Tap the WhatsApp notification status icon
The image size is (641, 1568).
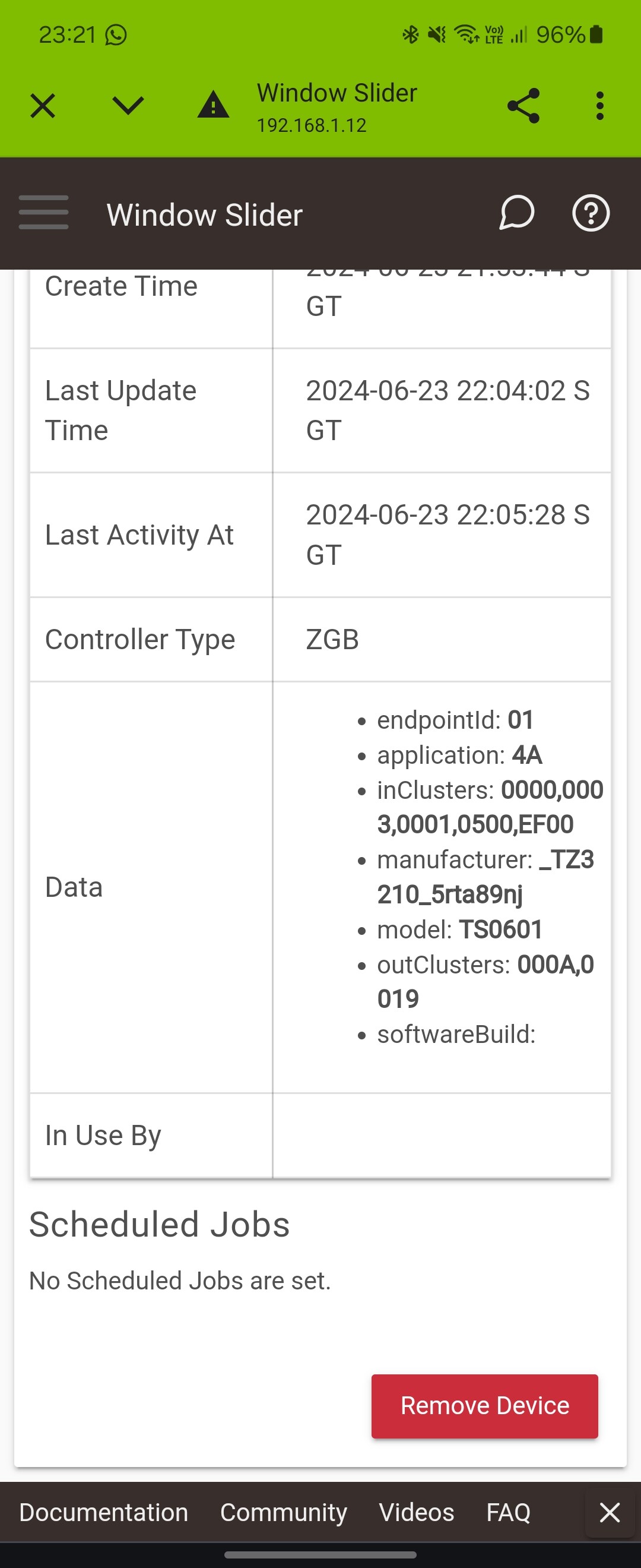pos(116,34)
